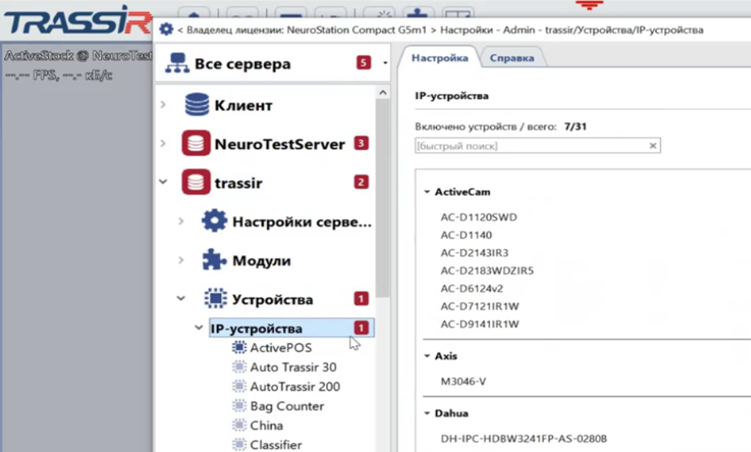Viewport: 751px width, 452px height.
Task: Click the Клиент database icon
Action: click(196, 104)
